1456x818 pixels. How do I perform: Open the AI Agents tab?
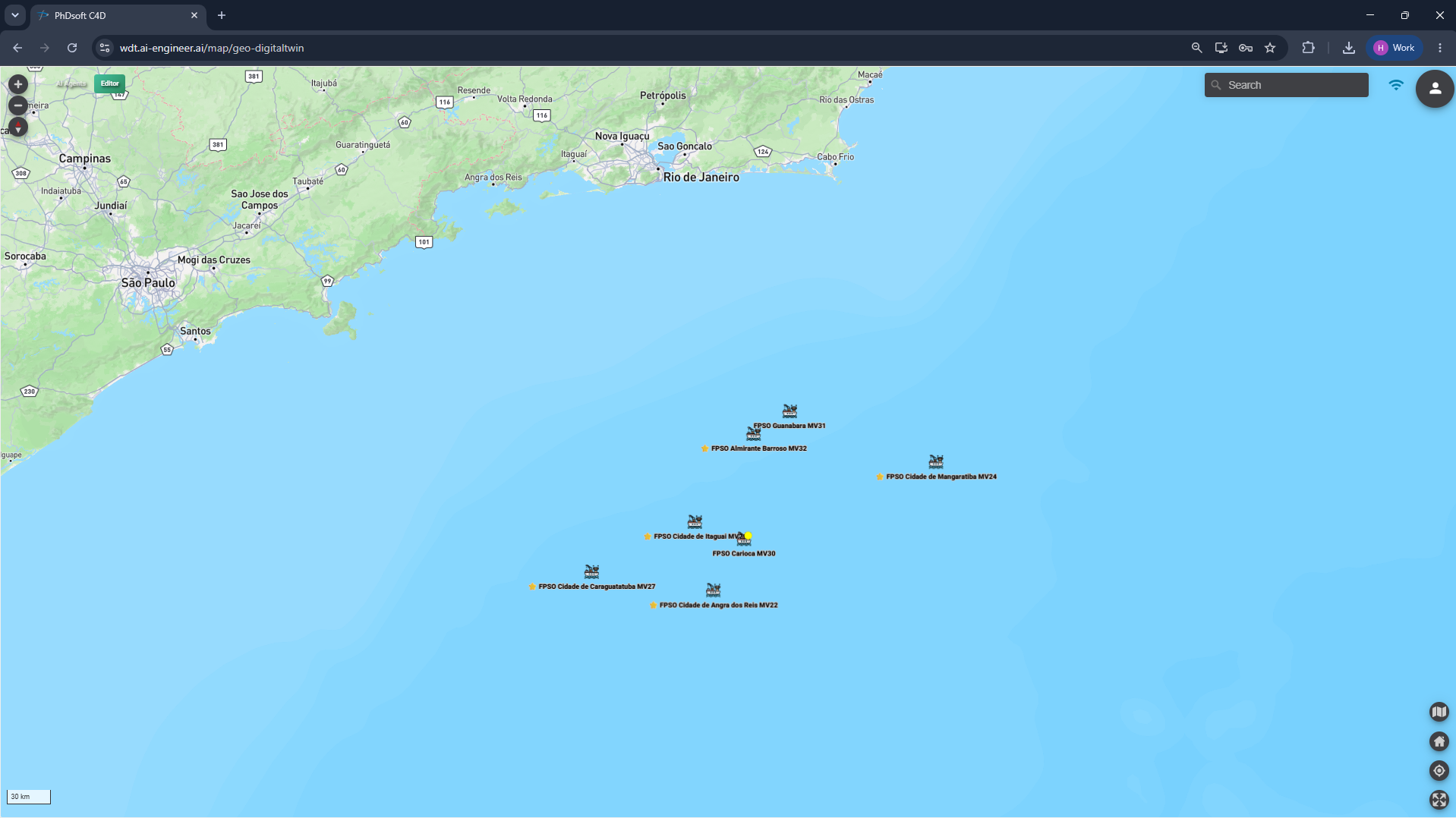coord(71,83)
